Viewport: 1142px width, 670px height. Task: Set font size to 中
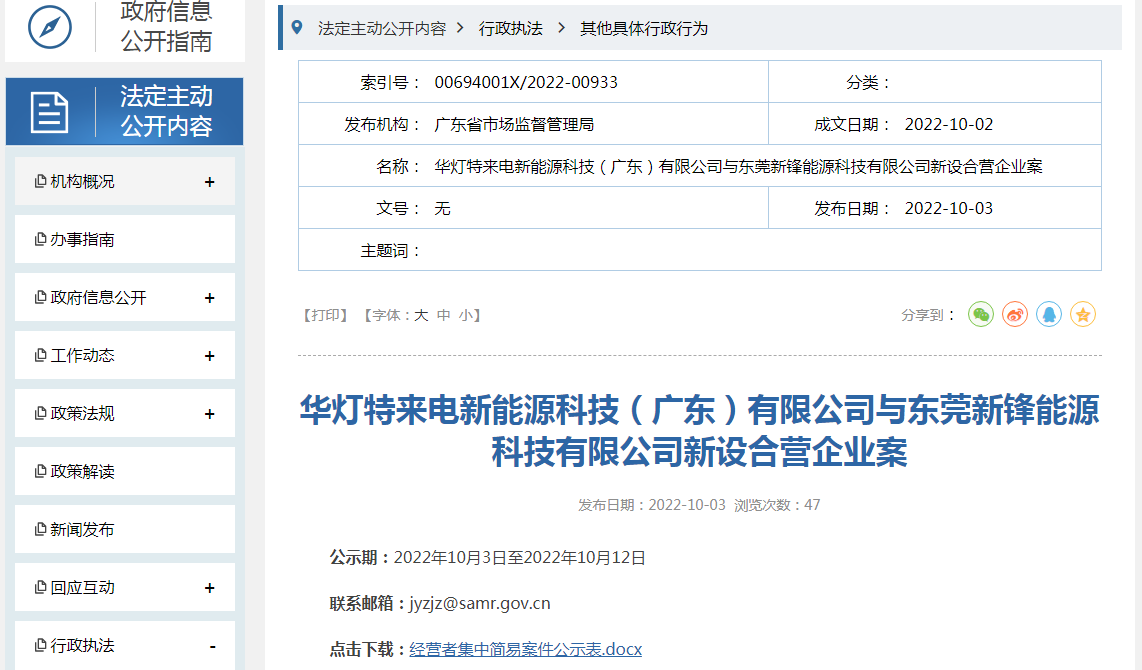444,315
